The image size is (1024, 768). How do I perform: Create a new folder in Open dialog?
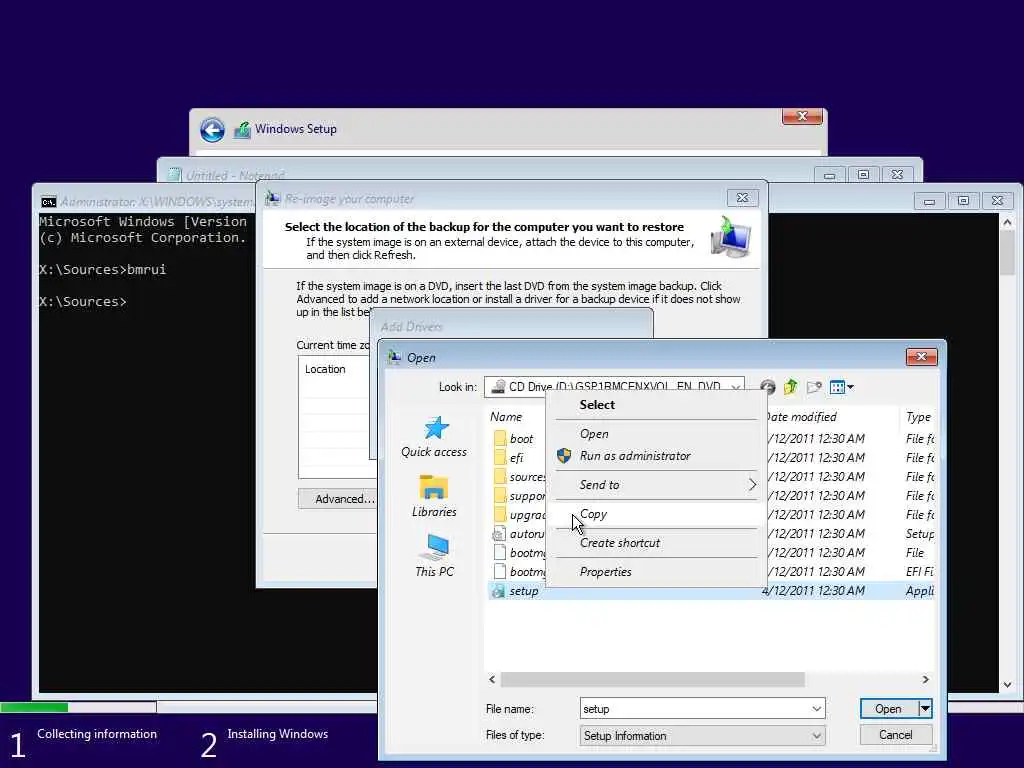pyautogui.click(x=814, y=387)
